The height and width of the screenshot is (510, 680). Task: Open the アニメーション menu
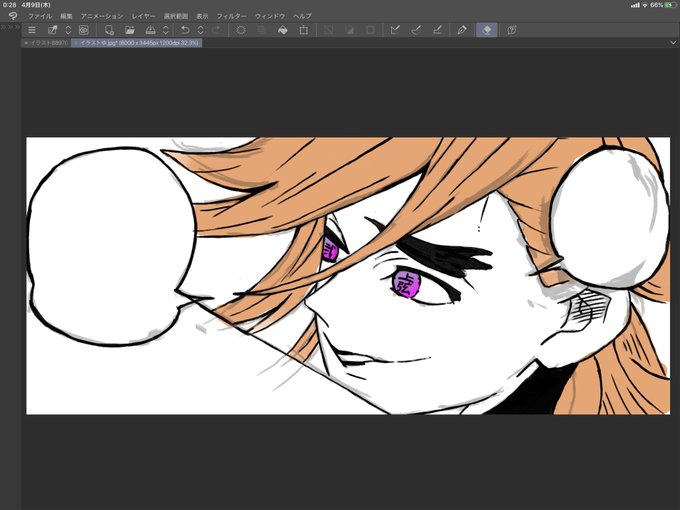[x=102, y=16]
